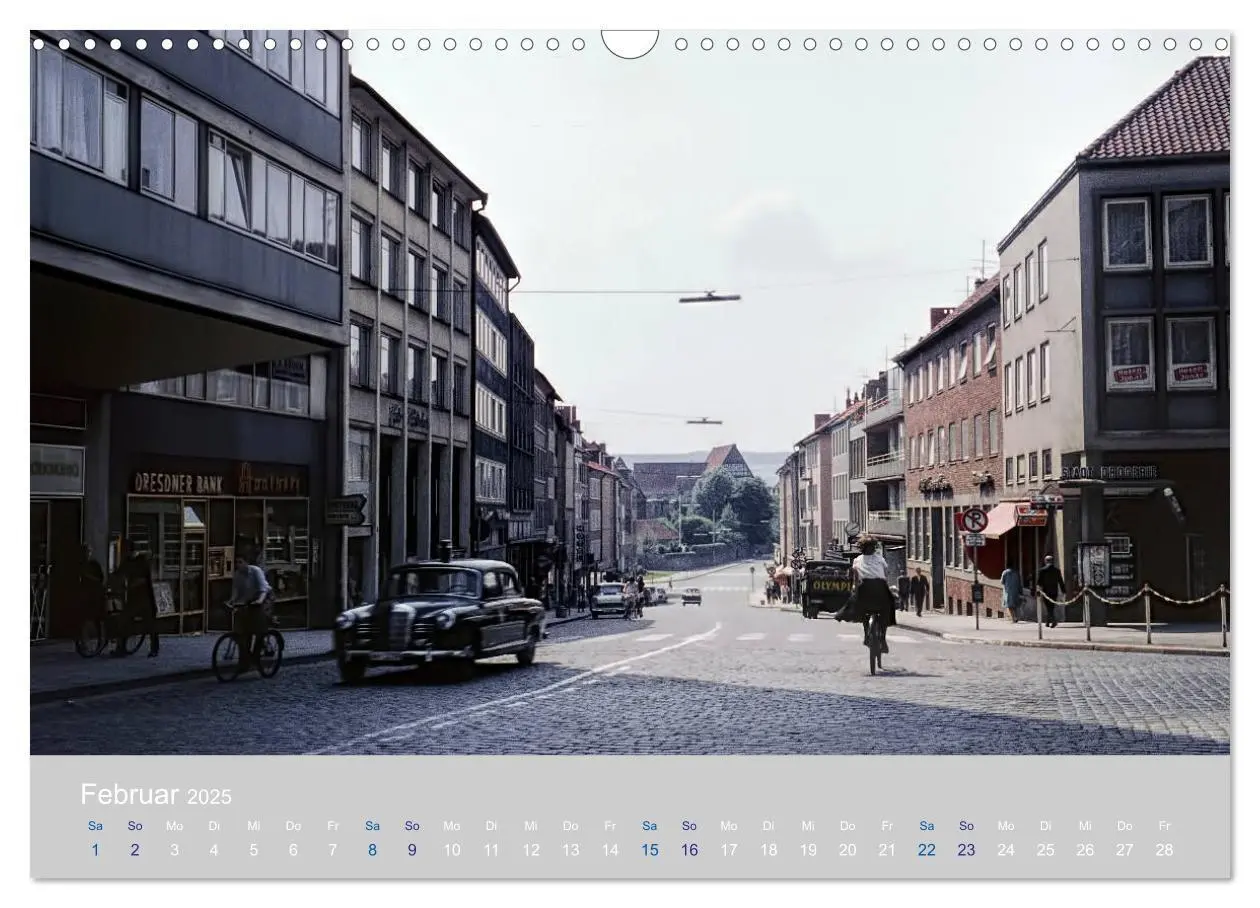Viewport: 1260px width, 908px height.
Task: Select day 12 in calendar row
Action: coord(531,850)
